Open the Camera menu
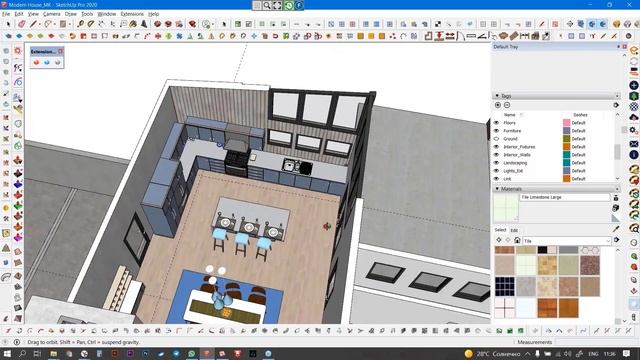Image resolution: width=640 pixels, height=360 pixels. (51, 14)
